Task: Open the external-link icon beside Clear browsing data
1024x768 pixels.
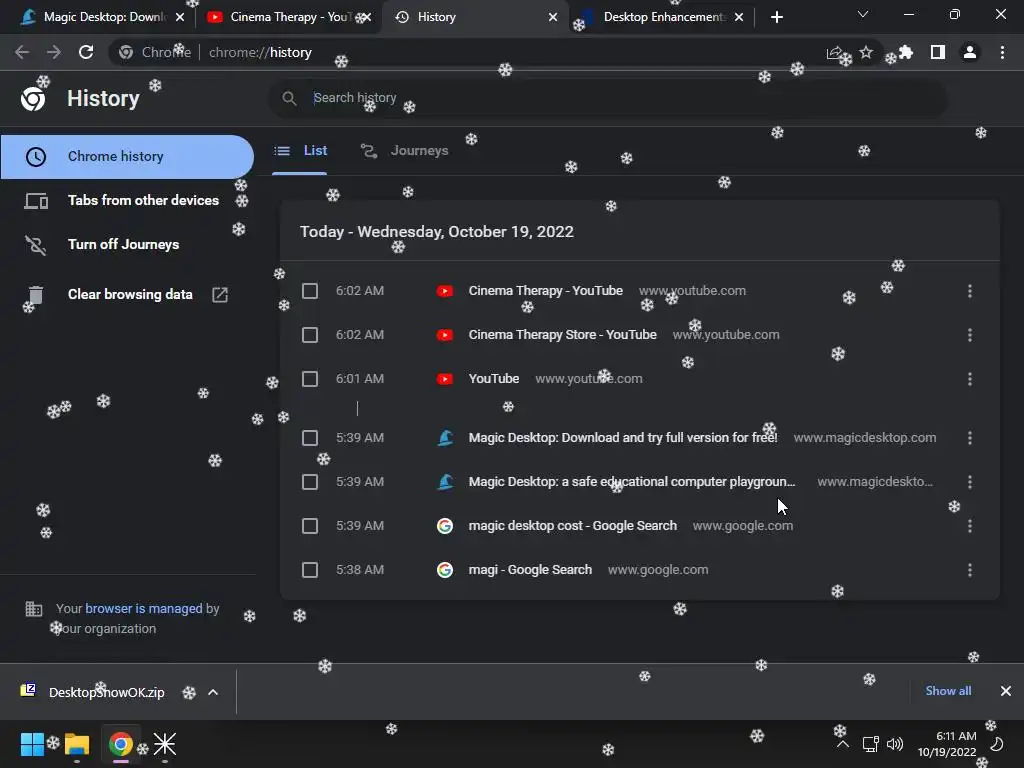Action: tap(220, 295)
